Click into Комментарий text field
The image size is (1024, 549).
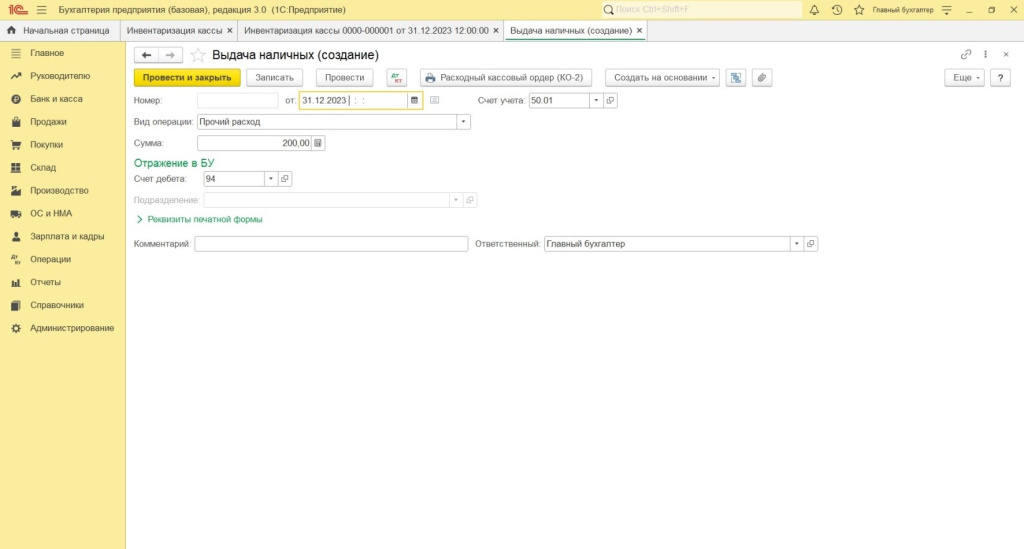[331, 243]
